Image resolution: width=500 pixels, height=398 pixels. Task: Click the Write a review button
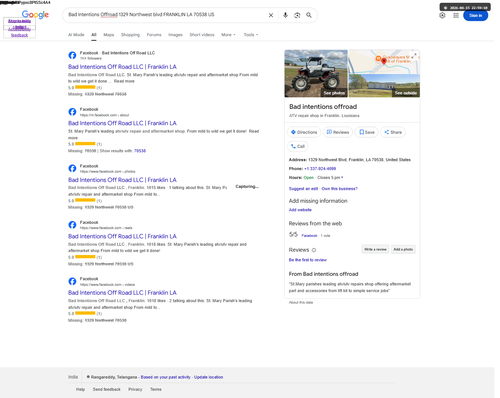click(375, 249)
